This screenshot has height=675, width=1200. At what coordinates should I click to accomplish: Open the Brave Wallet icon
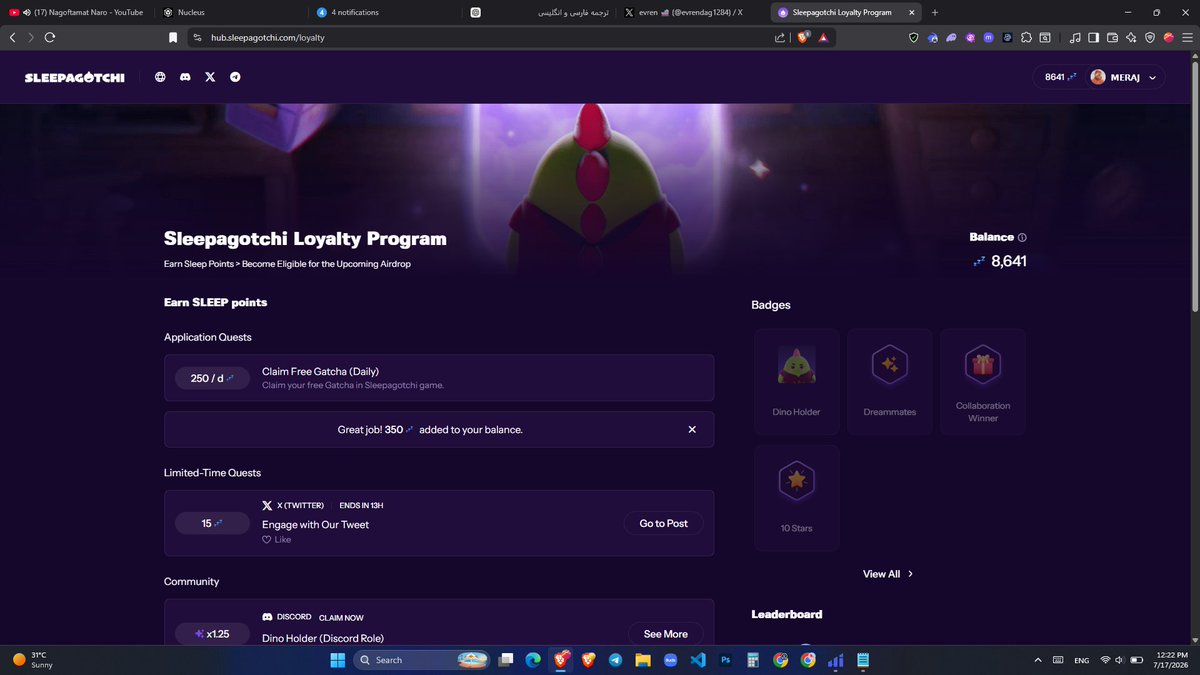(x=1112, y=37)
